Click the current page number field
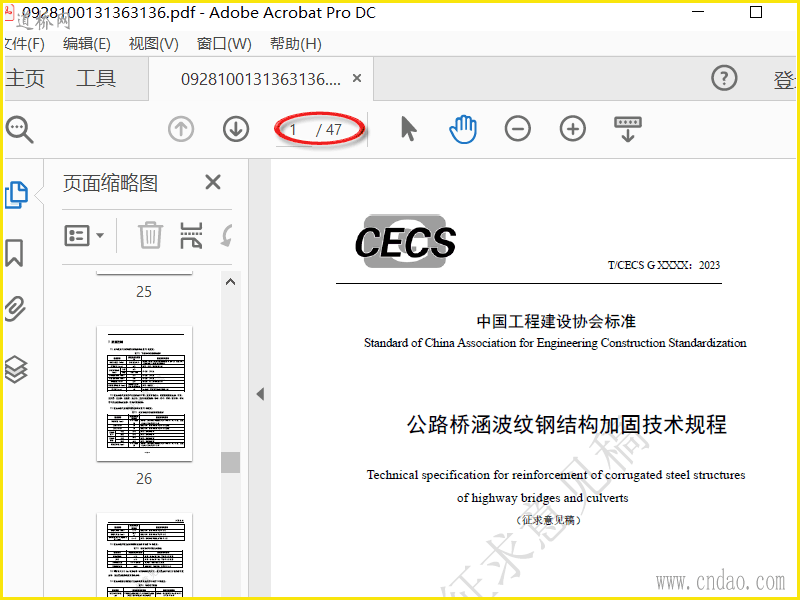This screenshot has width=800, height=600. point(293,130)
